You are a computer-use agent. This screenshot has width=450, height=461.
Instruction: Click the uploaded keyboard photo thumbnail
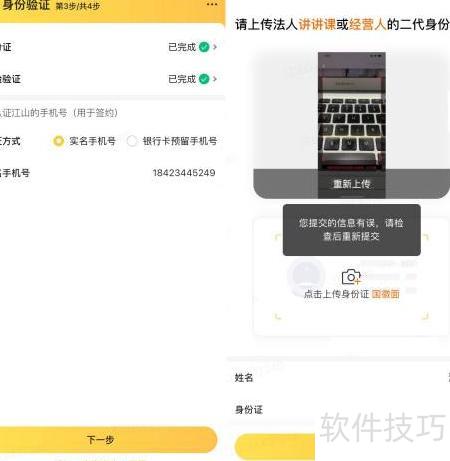tap(352, 110)
